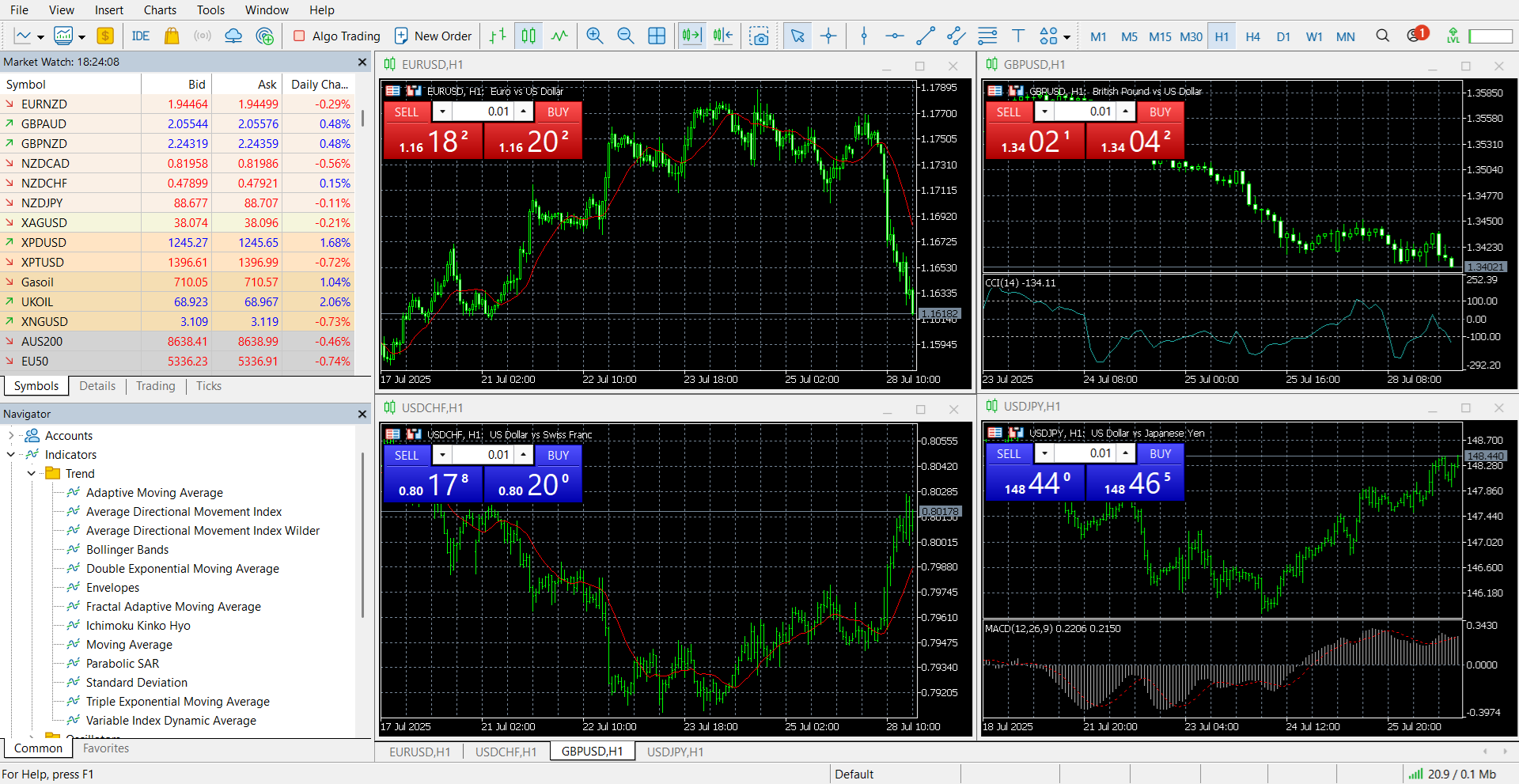1519x784 pixels.
Task: Tile windows using the grid icon
Action: click(x=657, y=36)
